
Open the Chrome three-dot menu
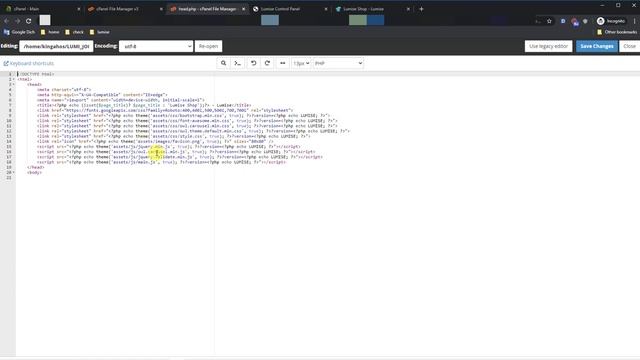click(x=635, y=21)
